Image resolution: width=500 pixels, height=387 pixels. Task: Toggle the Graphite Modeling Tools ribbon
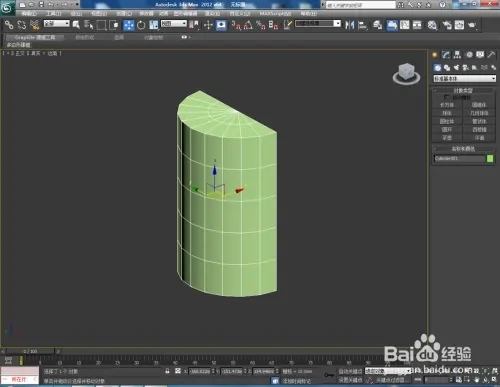coord(392,25)
